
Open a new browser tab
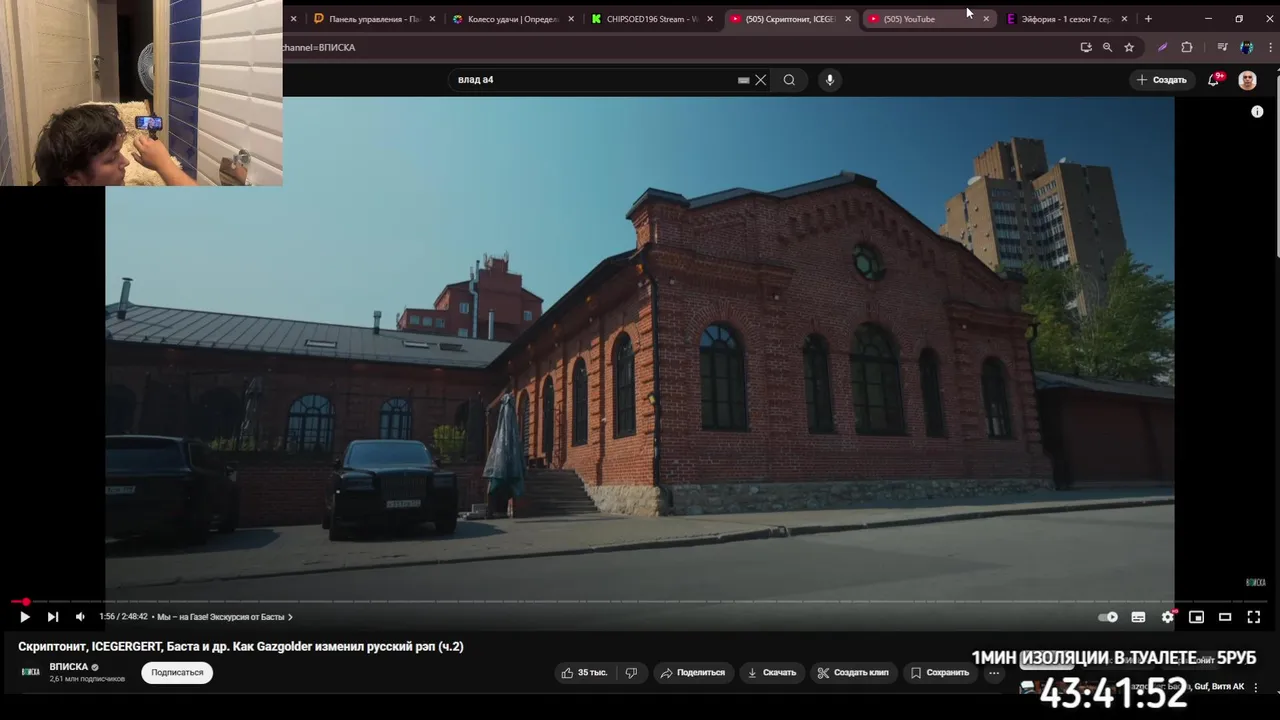tap(1148, 19)
